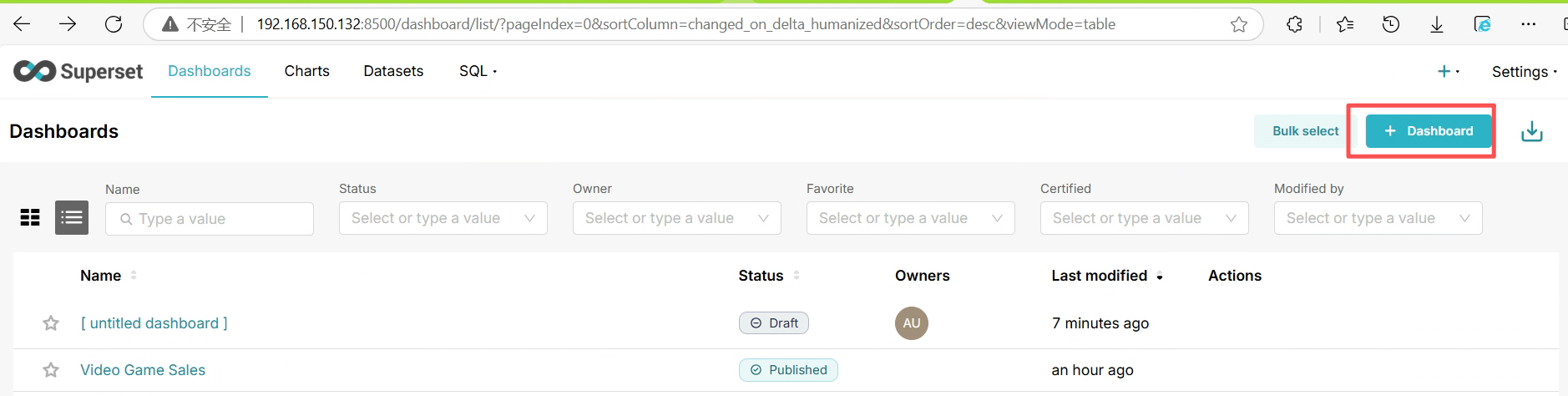Expand the Modified by filter dropdown
The image size is (1568, 396).
tap(1378, 218)
